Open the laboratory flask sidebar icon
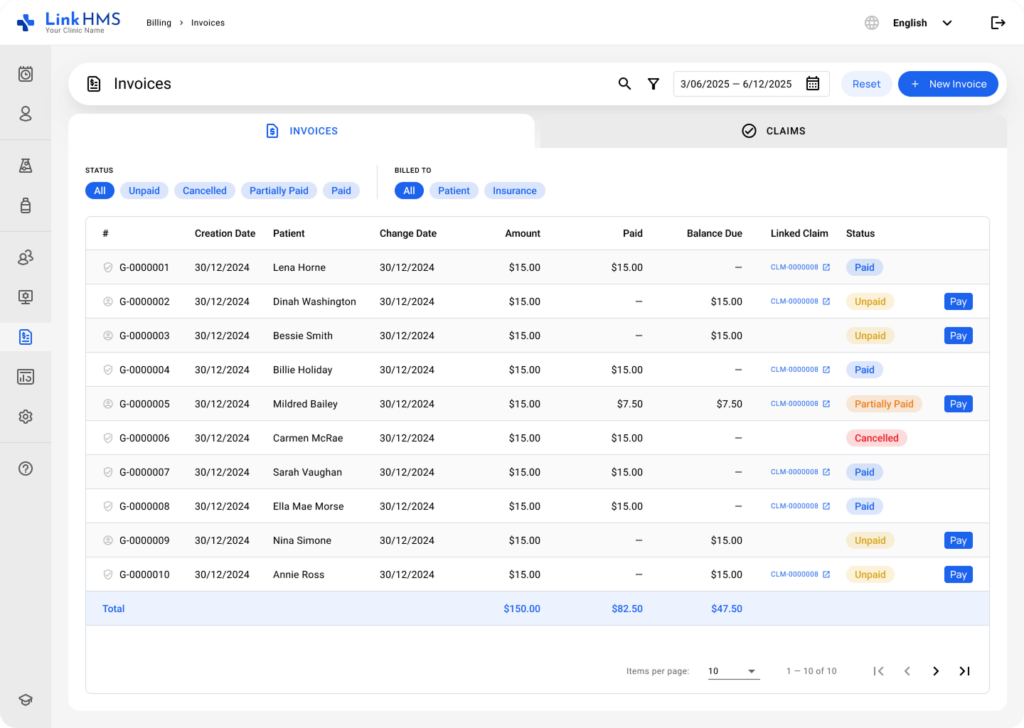Screen dimensions: 1024x728 tap(25, 166)
